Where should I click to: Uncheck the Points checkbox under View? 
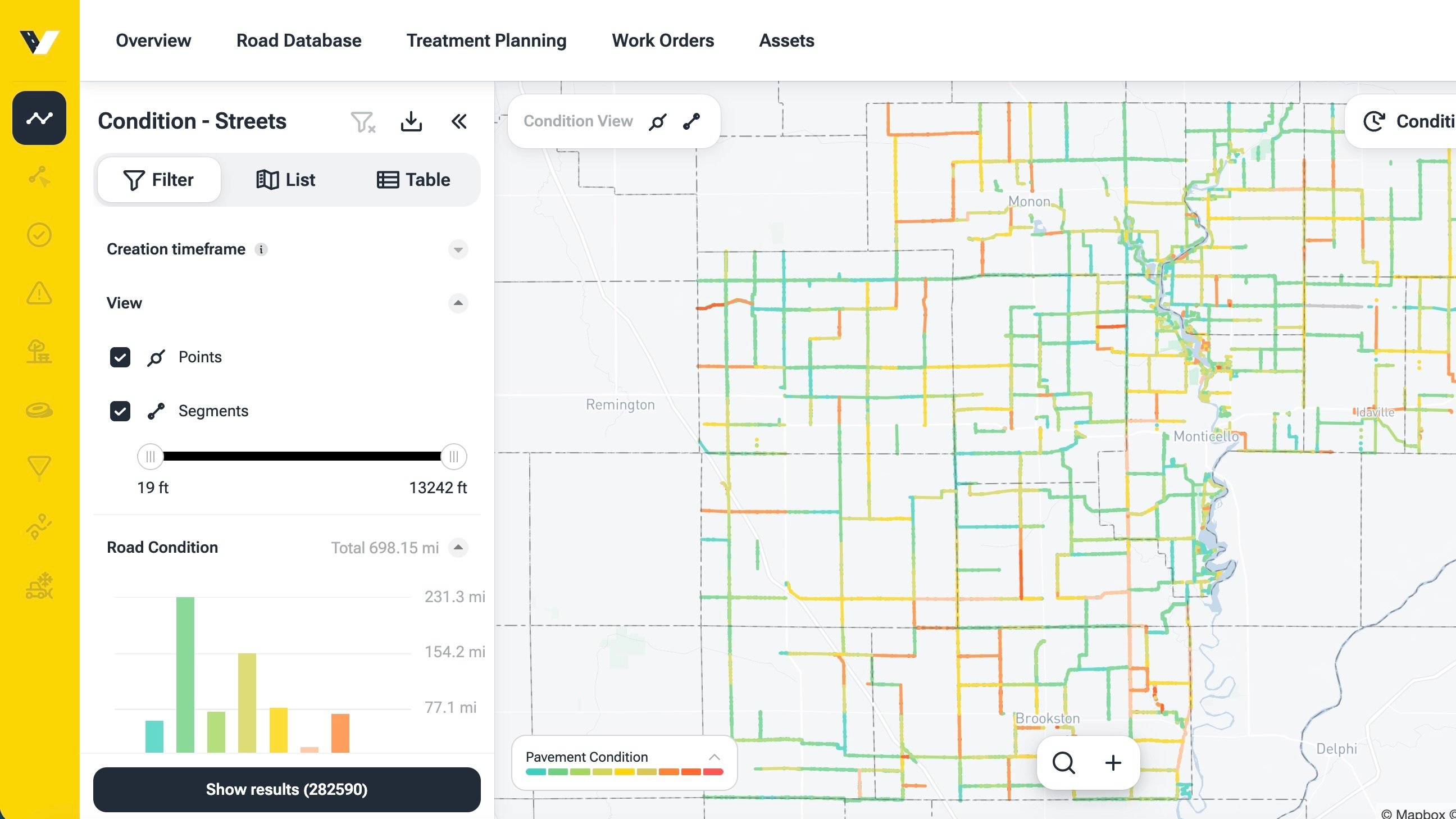pyautogui.click(x=120, y=357)
